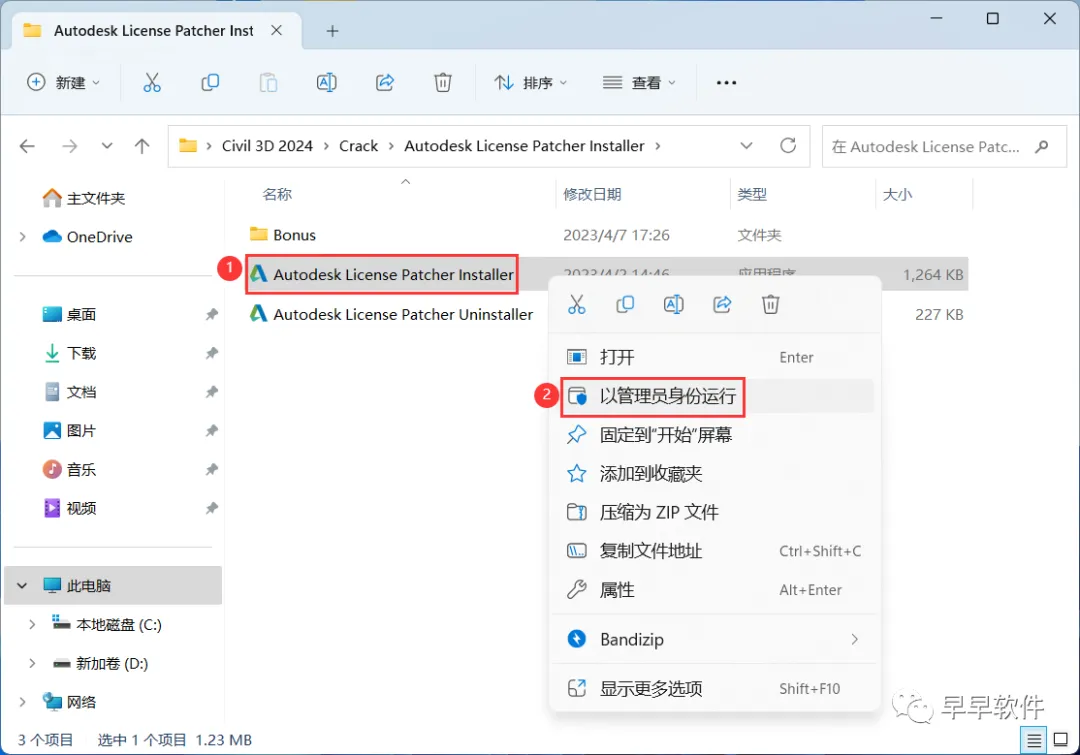Image resolution: width=1080 pixels, height=755 pixels.
Task: Expand the OneDrive tree node
Action: tap(23, 237)
